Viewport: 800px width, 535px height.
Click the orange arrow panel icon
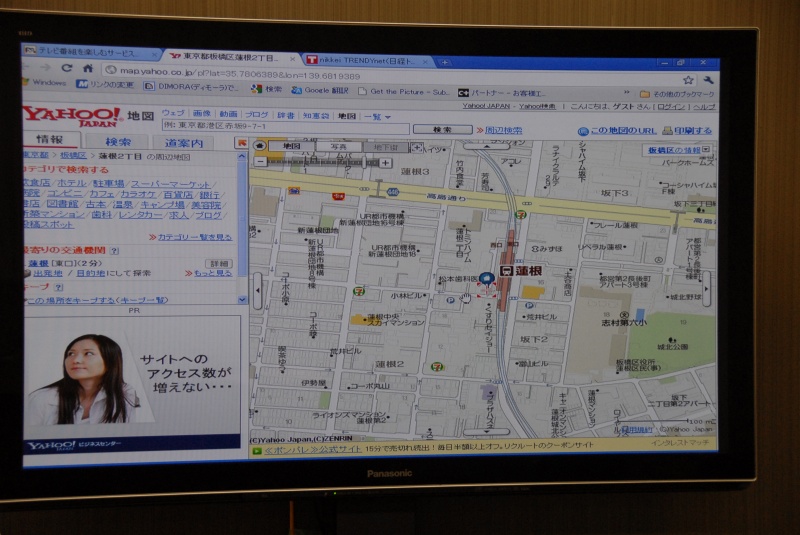(x=241, y=143)
